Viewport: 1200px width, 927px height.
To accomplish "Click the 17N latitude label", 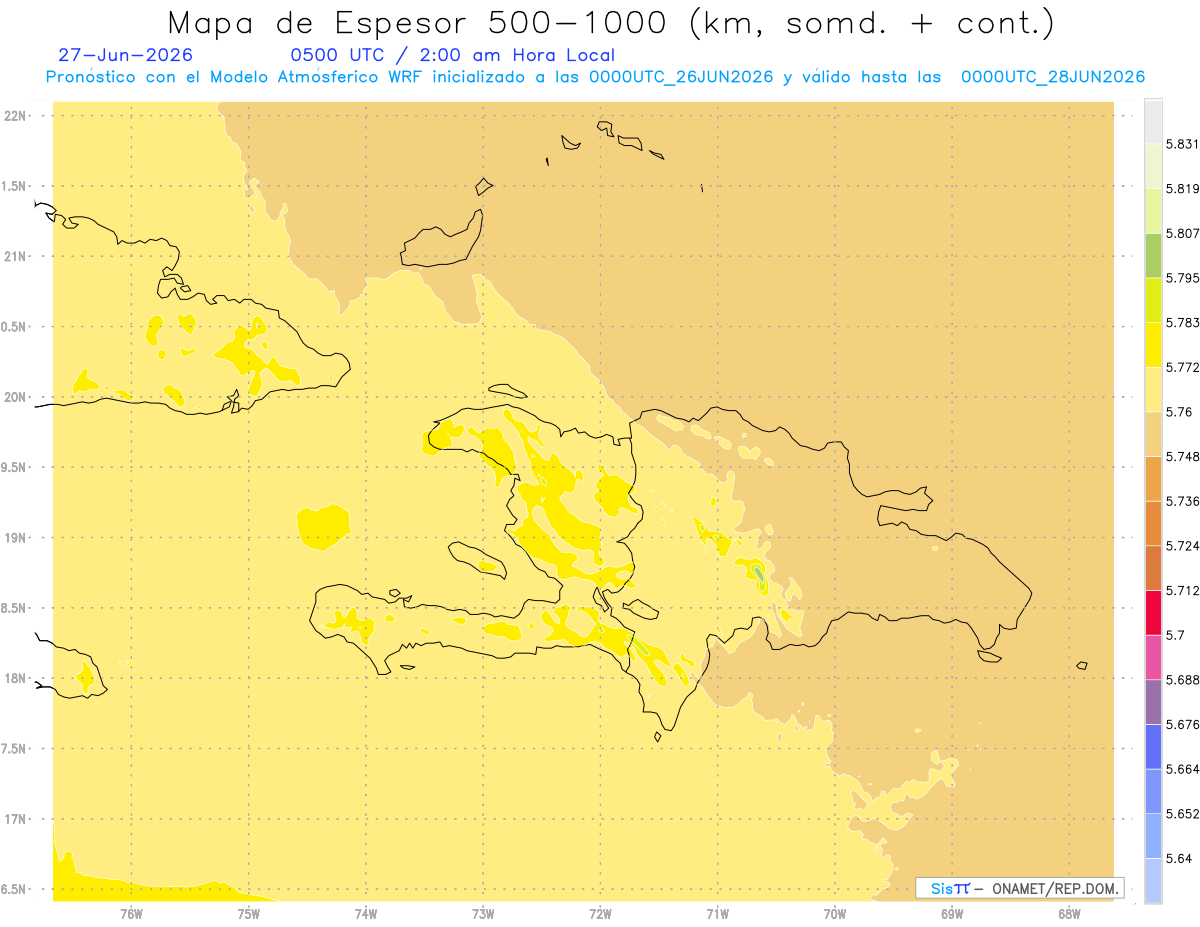I will coord(15,820).
